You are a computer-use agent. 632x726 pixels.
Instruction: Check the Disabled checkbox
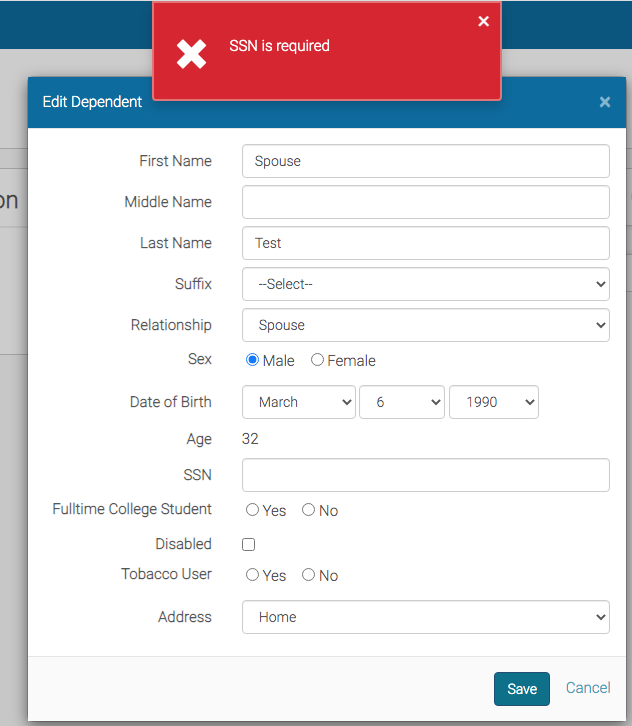tap(249, 544)
